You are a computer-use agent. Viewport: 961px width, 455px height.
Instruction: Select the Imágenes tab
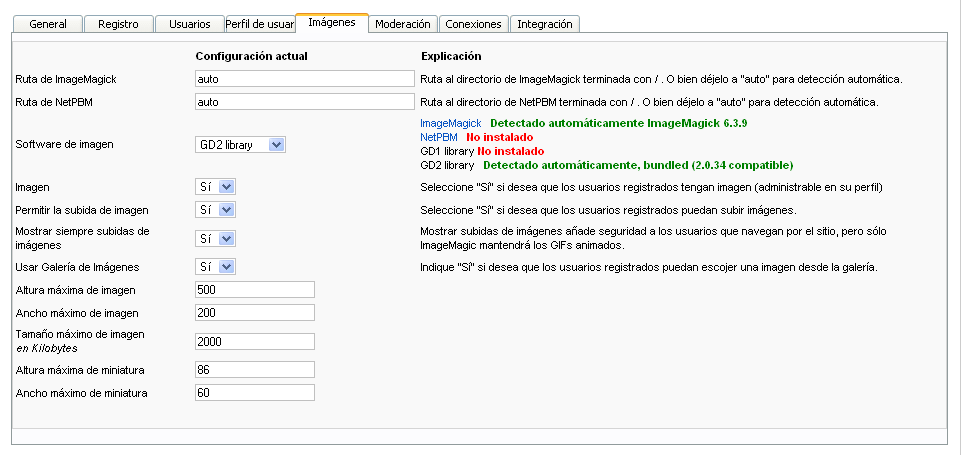coord(332,23)
